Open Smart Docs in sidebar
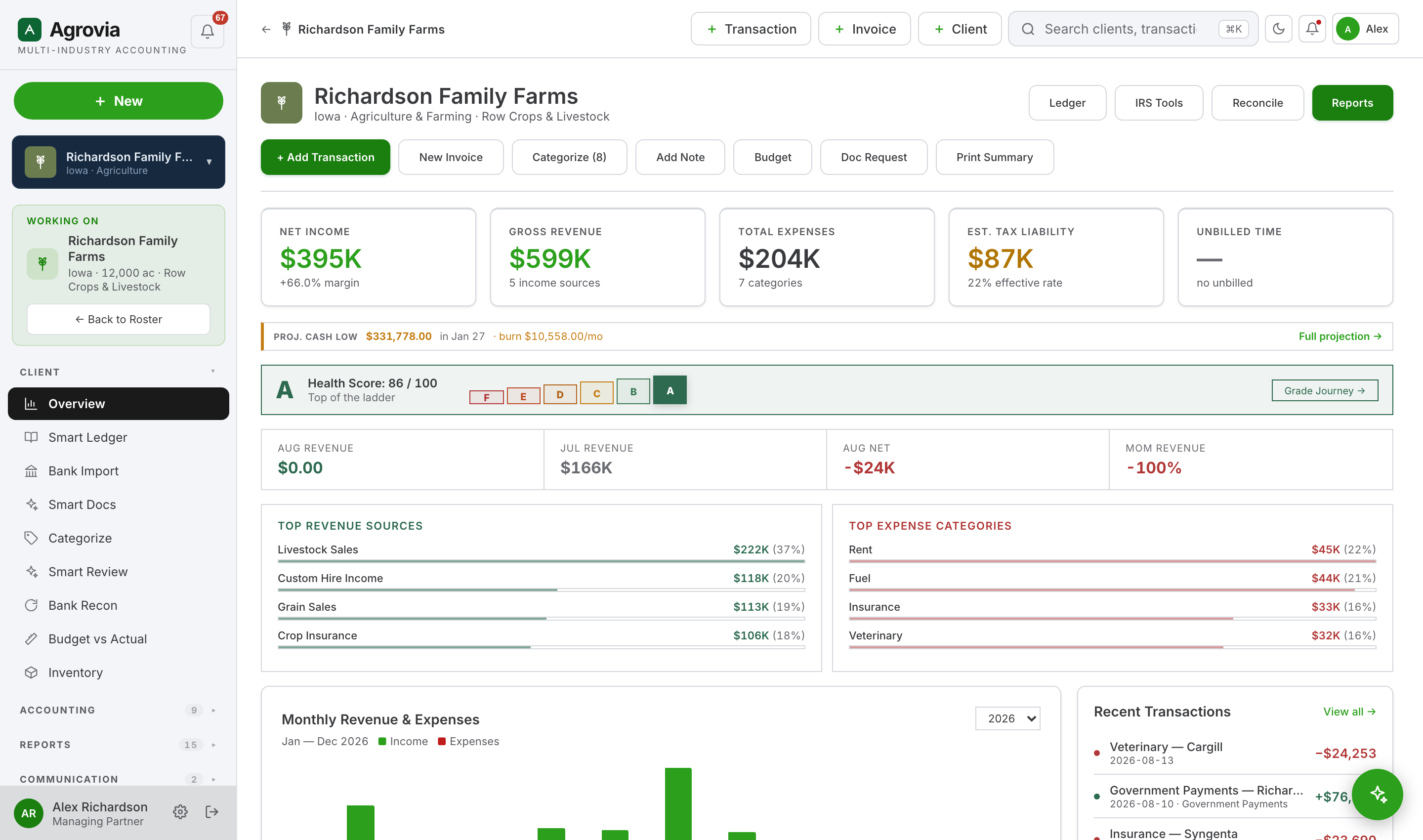This screenshot has height=840, width=1423. (x=118, y=504)
